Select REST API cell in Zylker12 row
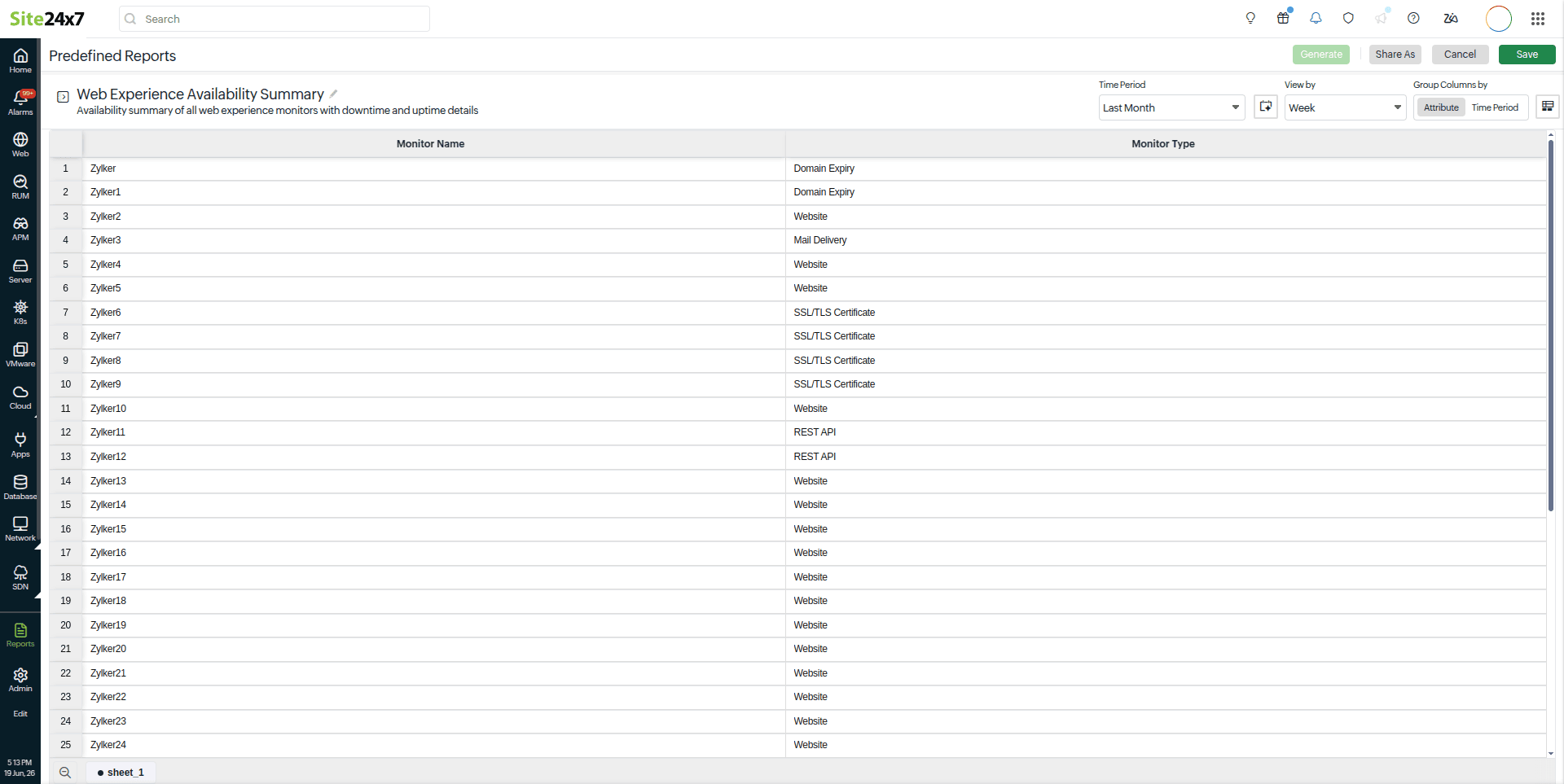The height and width of the screenshot is (784, 1564). 1166,457
